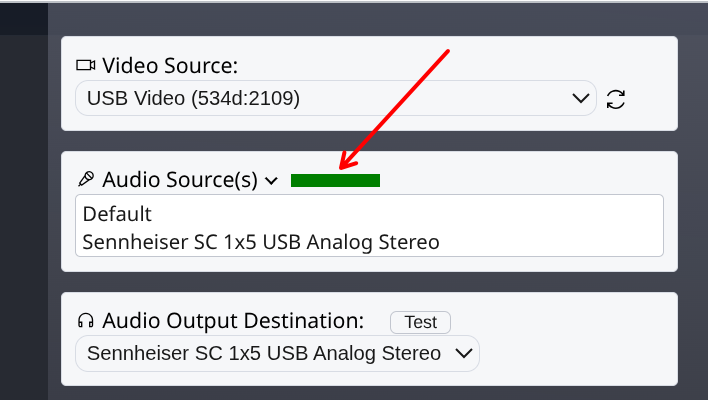The height and width of the screenshot is (400, 708).
Task: Open the USB Video source dropdown
Action: [x=335, y=98]
